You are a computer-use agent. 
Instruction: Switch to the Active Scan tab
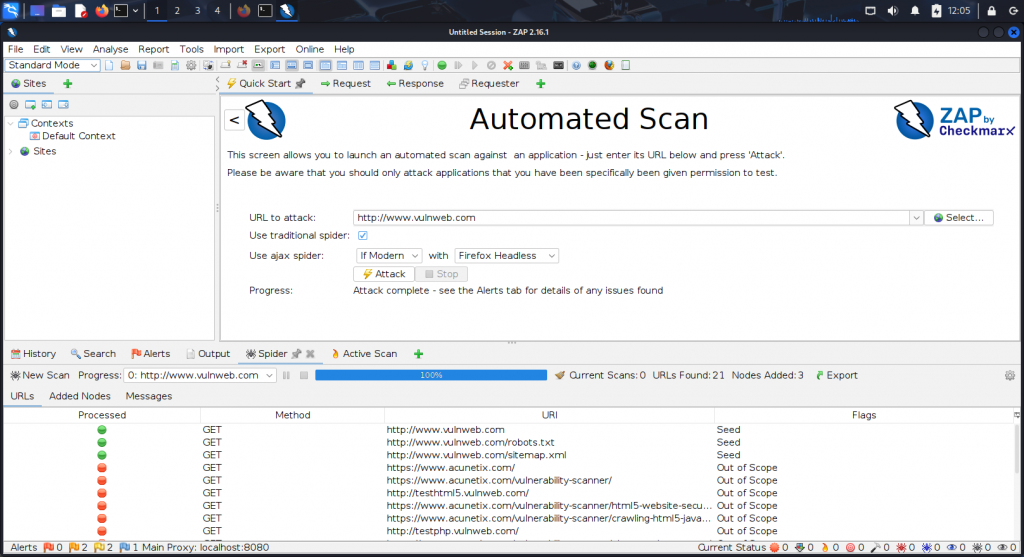[364, 354]
